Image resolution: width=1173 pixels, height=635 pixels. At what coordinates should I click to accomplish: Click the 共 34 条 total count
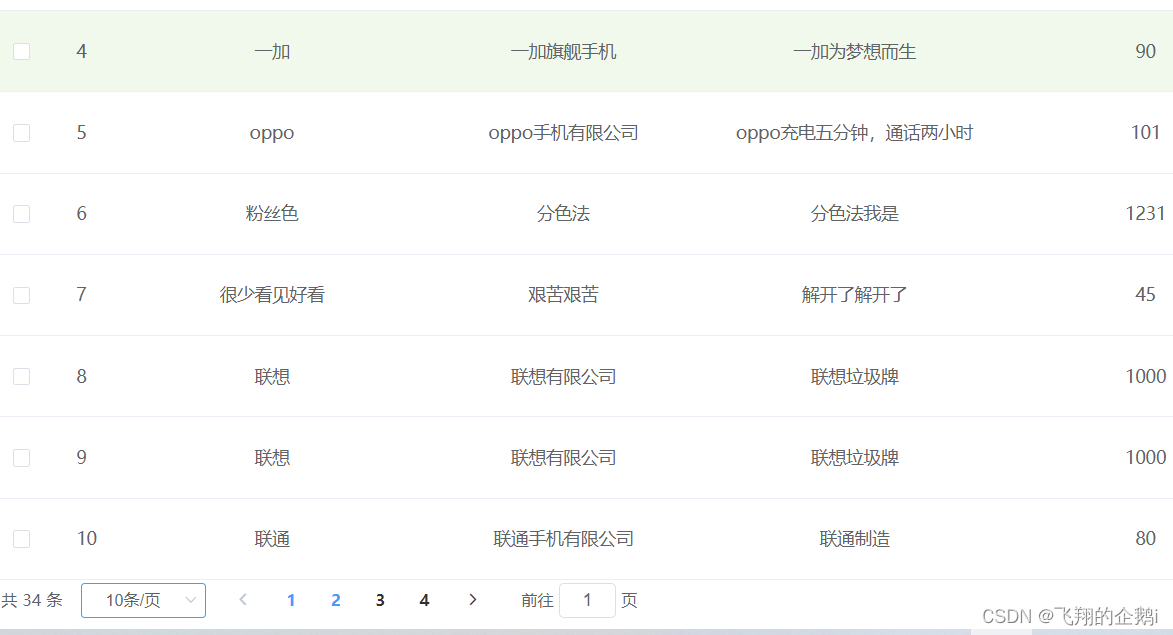tap(32, 601)
